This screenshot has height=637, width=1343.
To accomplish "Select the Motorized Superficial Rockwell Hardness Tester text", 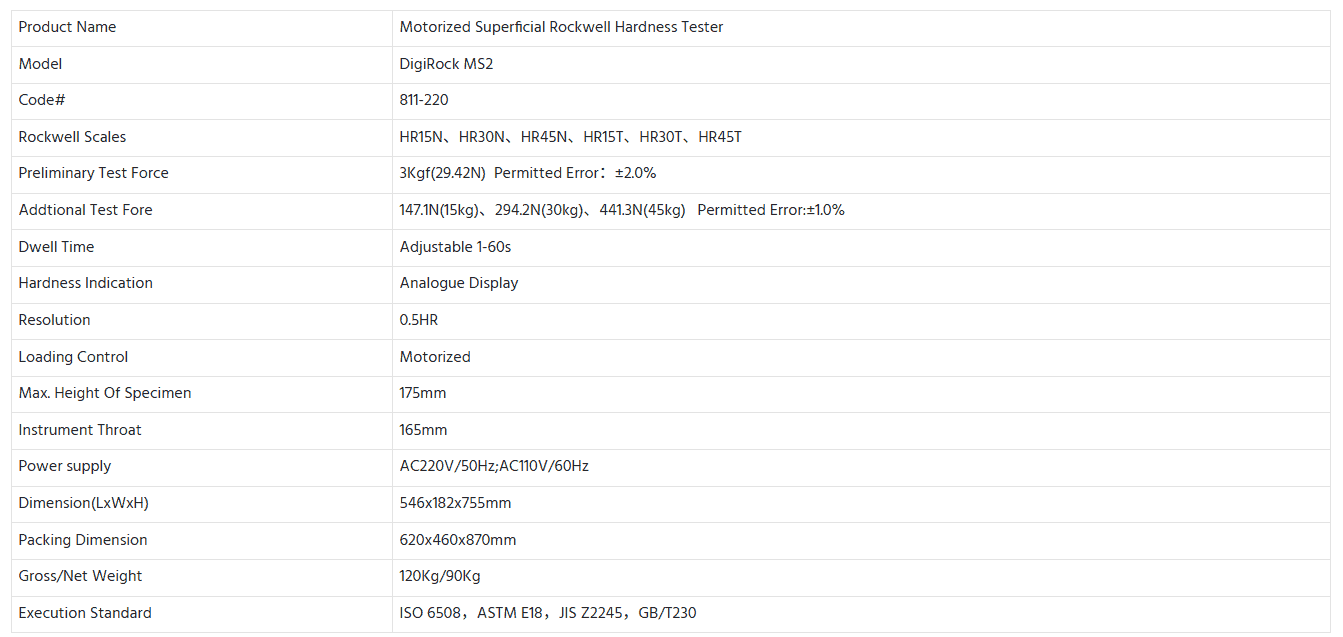I will (x=561, y=27).
